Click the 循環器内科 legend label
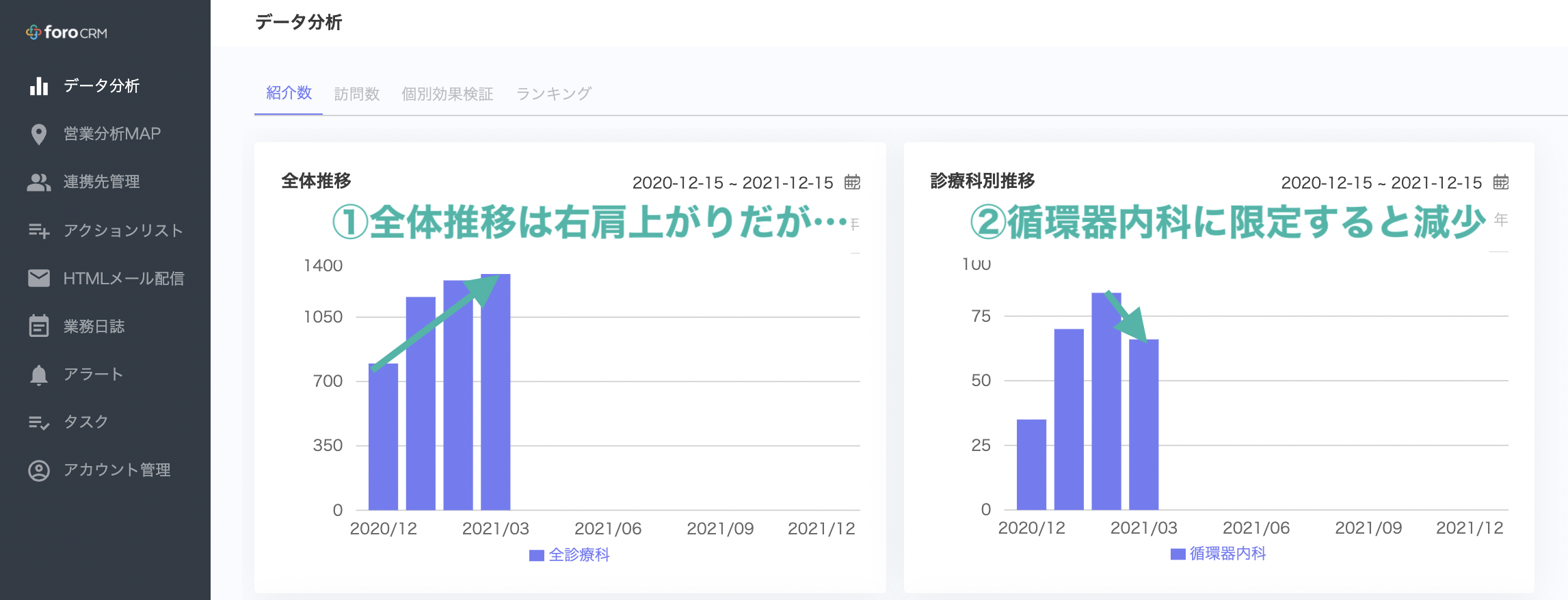Screen dimensions: 1568x600 pyautogui.click(x=1227, y=554)
